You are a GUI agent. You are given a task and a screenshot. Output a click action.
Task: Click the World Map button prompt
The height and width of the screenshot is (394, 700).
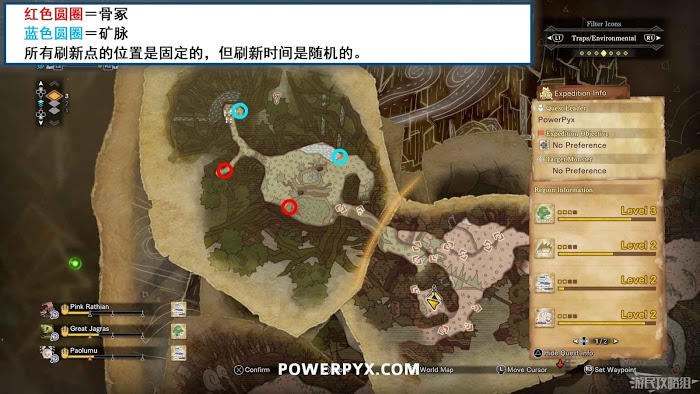point(436,370)
